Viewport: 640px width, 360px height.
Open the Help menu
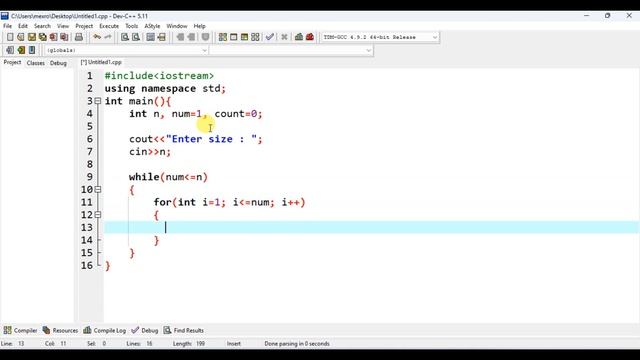tap(200, 26)
